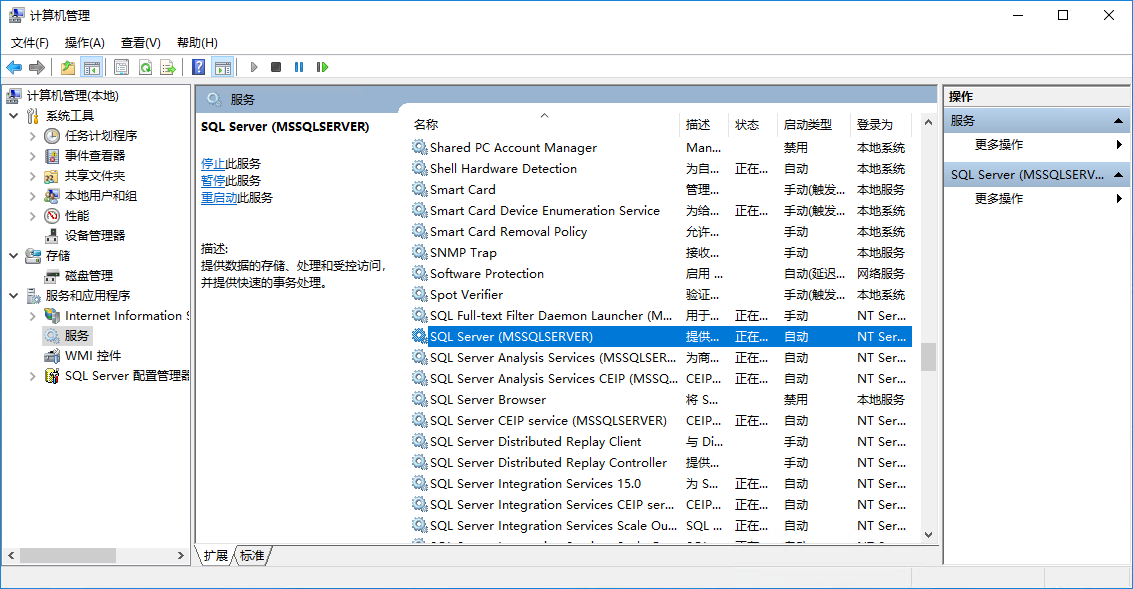Screen dimensions: 1133x589
Task: Click the Export list toolbar icon
Action: (x=168, y=67)
